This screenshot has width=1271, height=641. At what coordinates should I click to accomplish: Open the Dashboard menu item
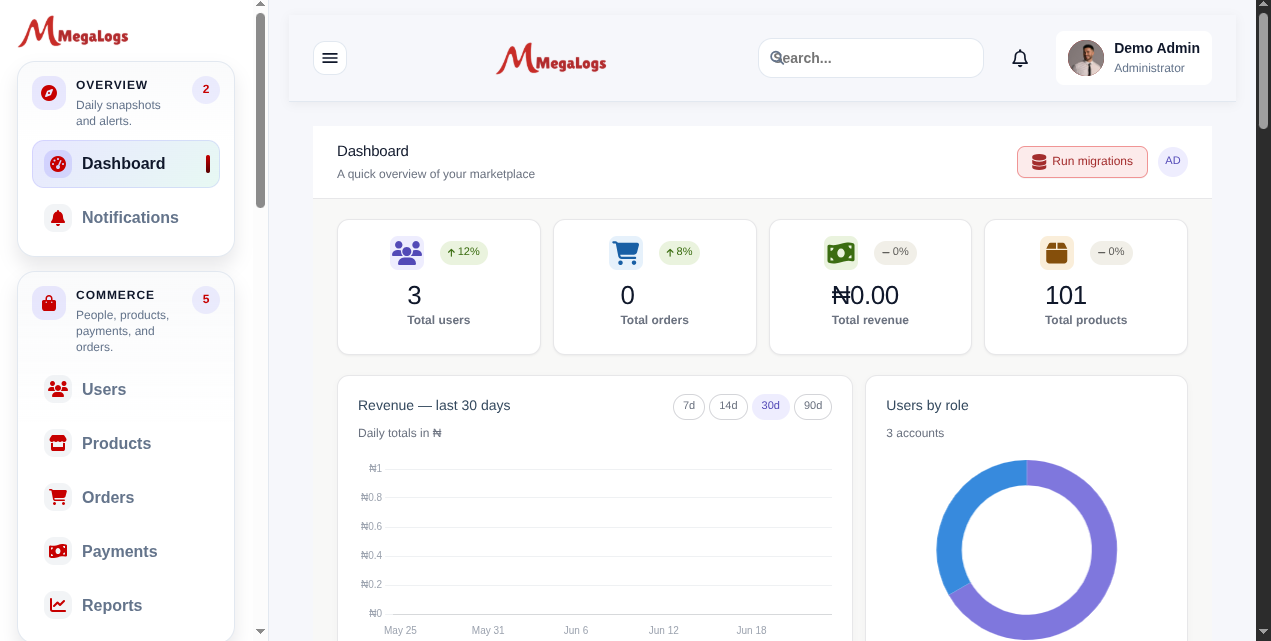pos(126,164)
